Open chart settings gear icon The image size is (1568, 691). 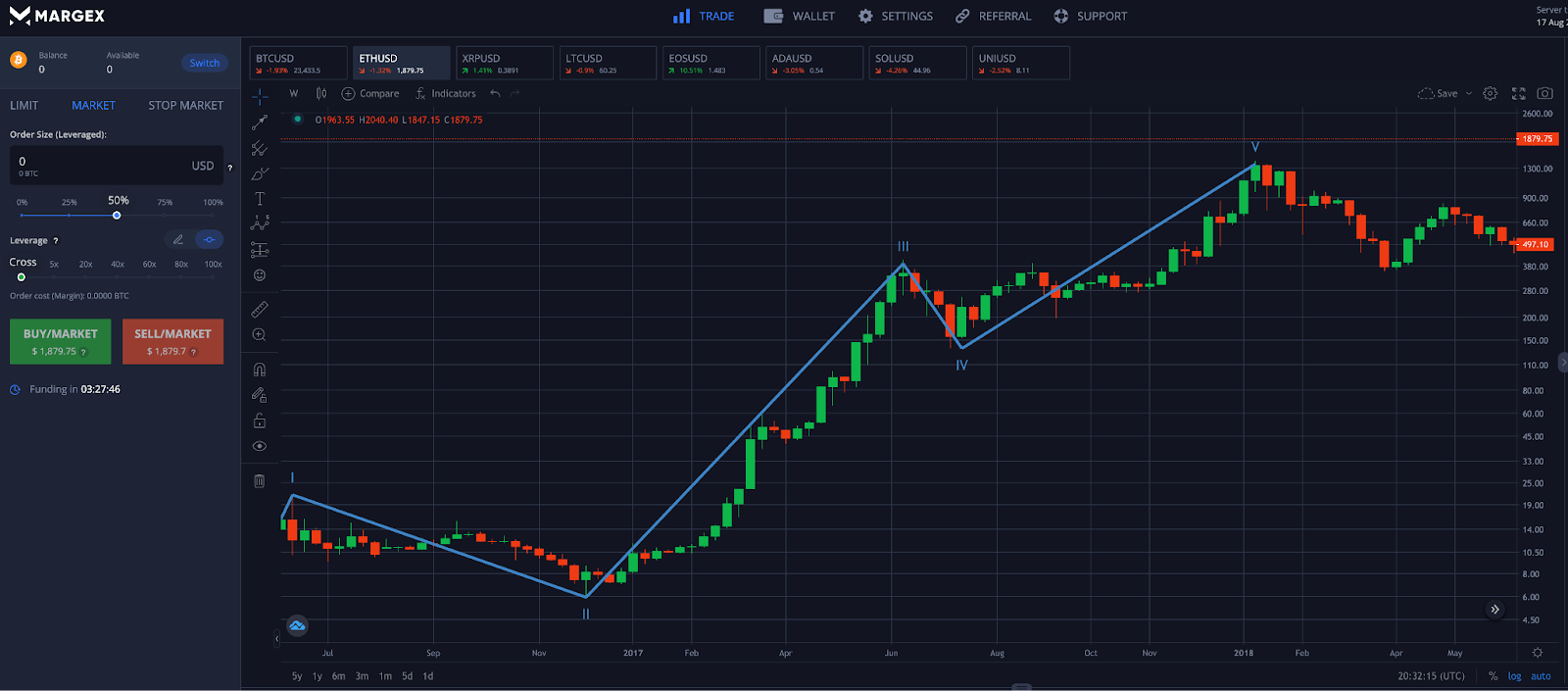click(1490, 94)
